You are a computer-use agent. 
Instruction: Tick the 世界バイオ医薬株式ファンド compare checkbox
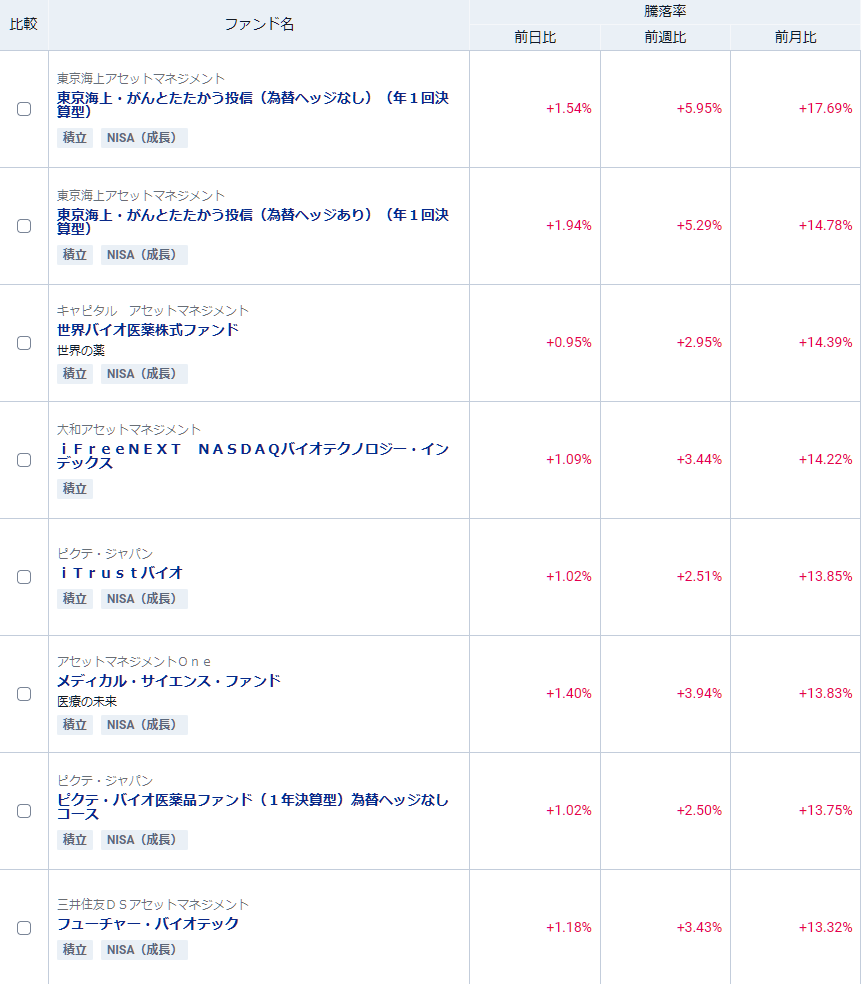pos(24,343)
